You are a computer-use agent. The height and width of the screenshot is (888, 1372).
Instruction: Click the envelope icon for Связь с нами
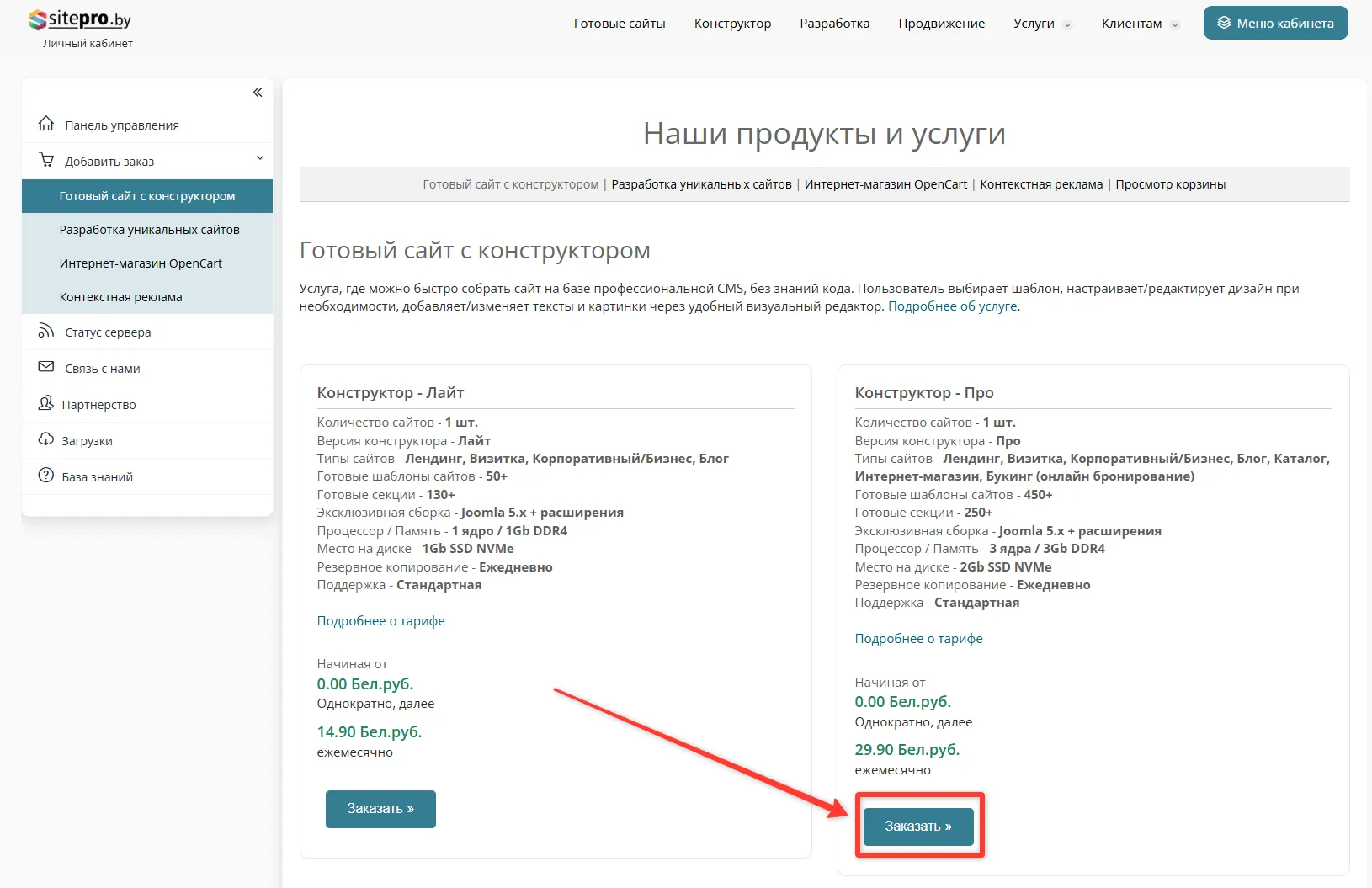(x=46, y=368)
